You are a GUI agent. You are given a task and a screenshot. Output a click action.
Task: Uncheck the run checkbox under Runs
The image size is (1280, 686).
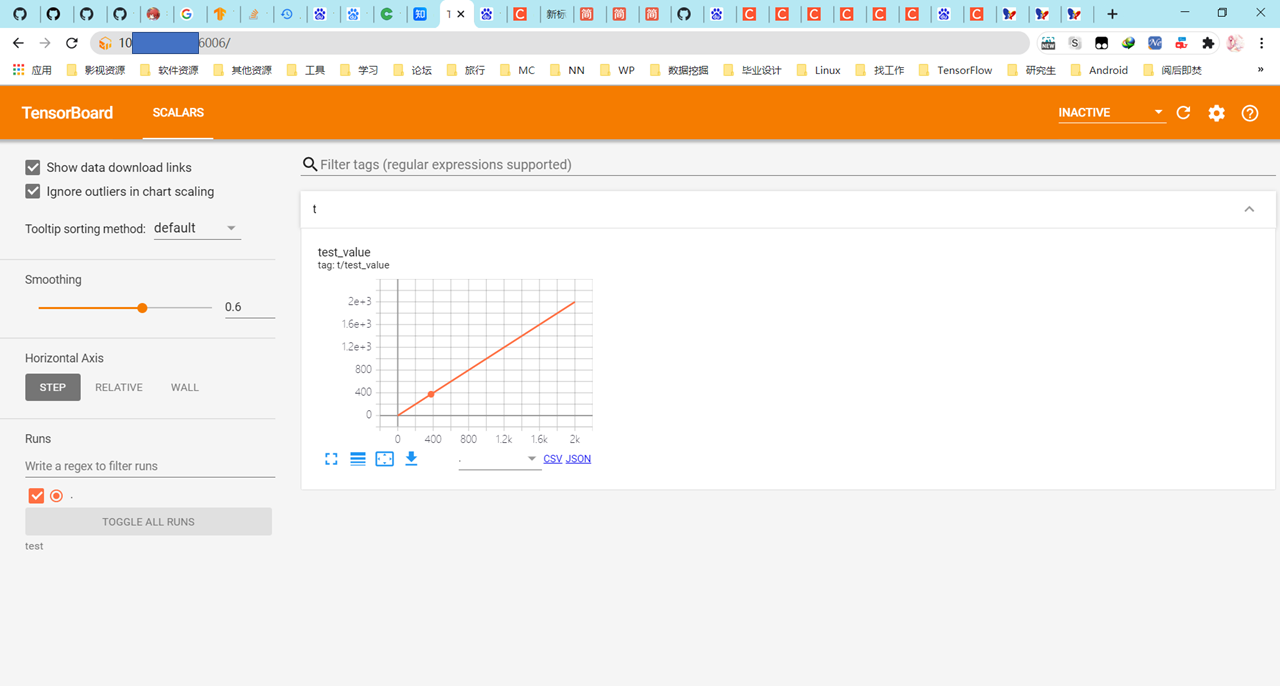click(x=36, y=495)
